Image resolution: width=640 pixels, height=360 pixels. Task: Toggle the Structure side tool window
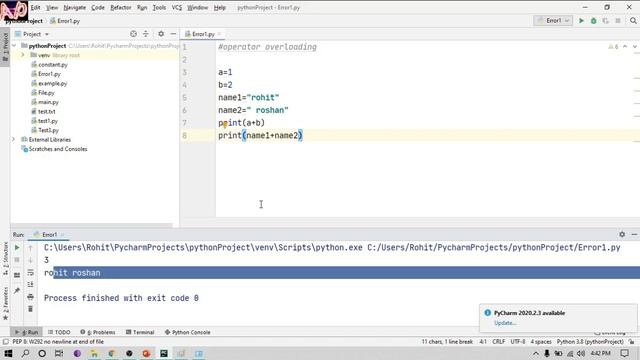pyautogui.click(x=5, y=258)
